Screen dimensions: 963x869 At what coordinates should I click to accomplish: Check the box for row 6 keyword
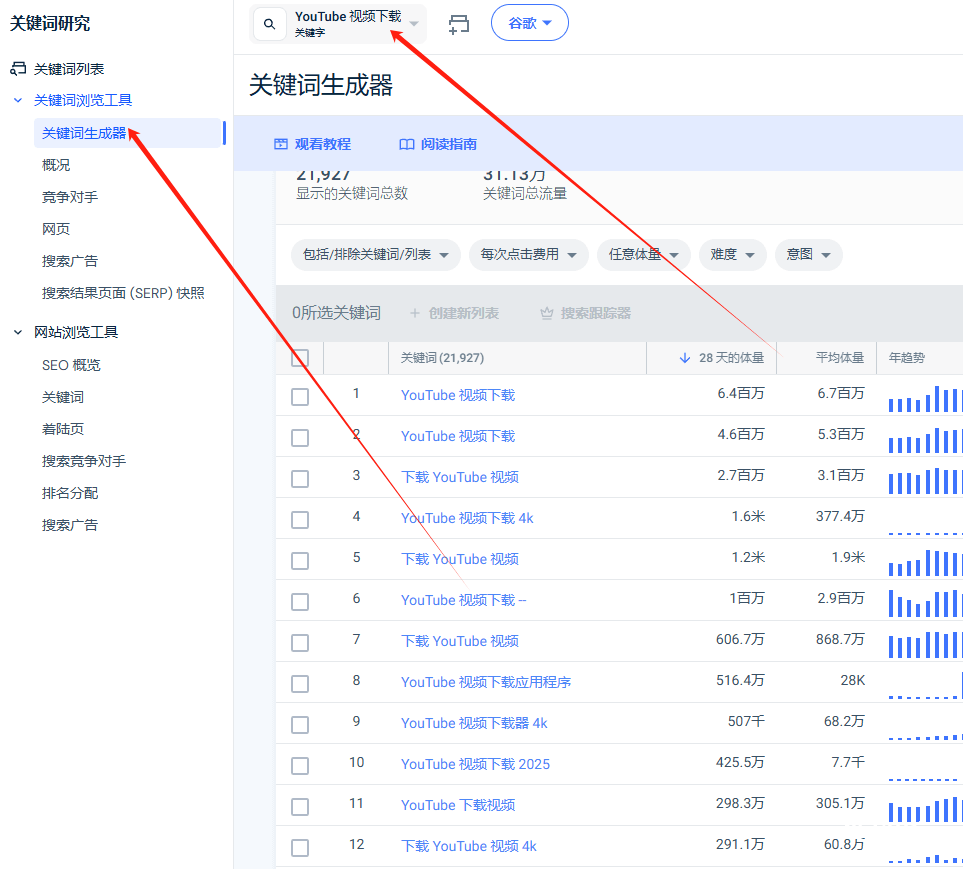click(x=300, y=602)
